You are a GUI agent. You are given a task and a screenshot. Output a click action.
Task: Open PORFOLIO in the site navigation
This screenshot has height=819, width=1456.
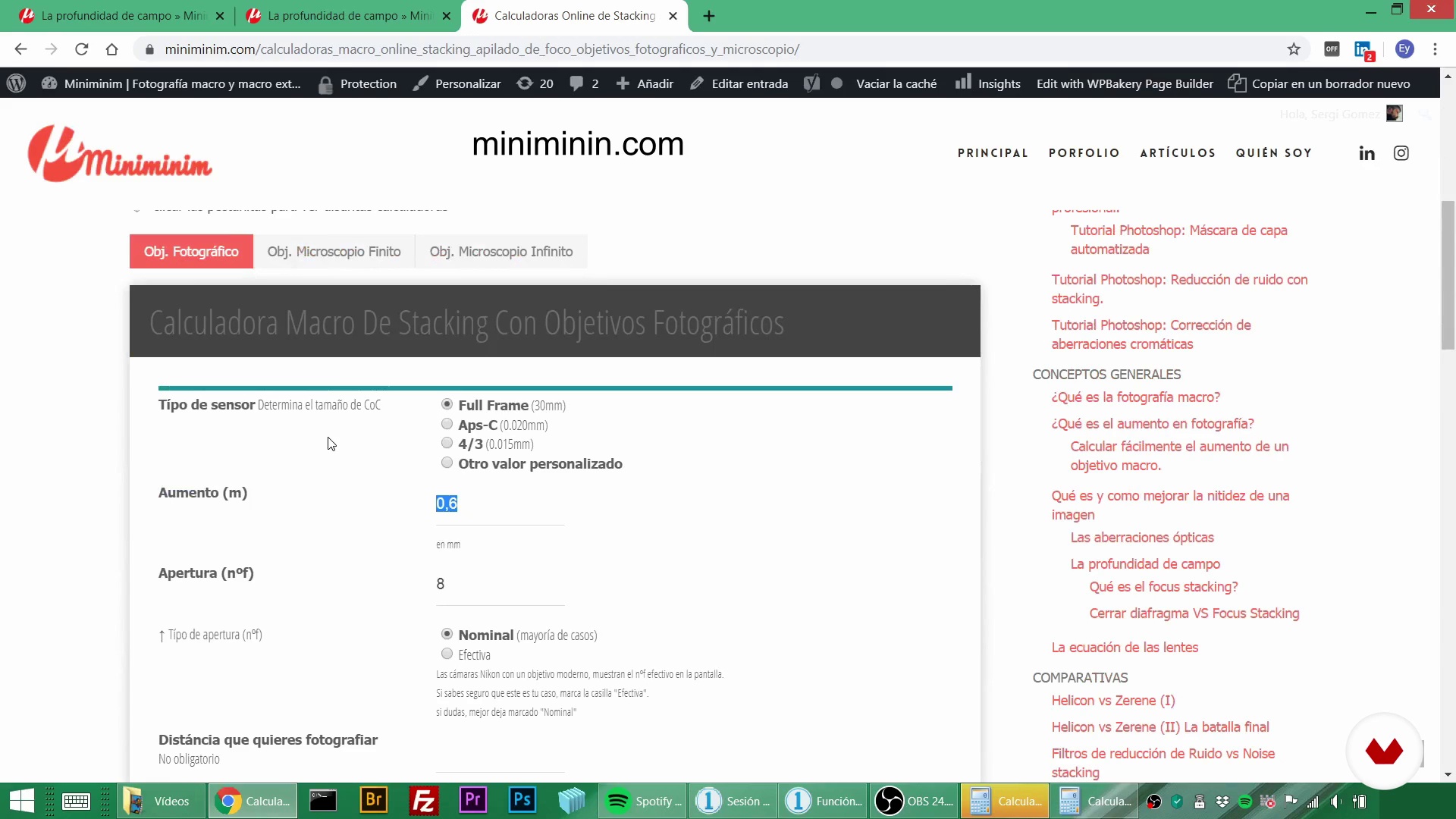tap(1084, 153)
